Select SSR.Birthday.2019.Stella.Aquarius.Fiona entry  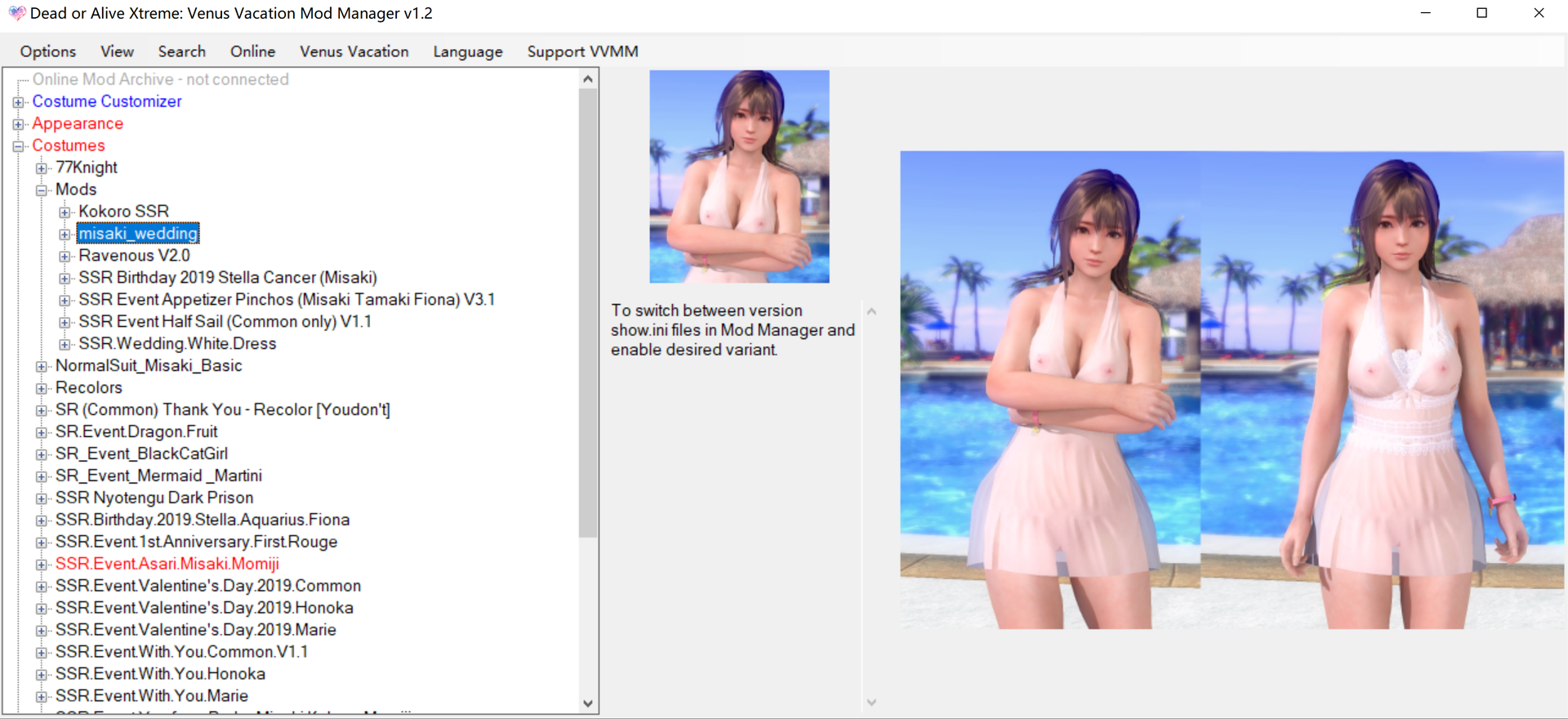[x=203, y=520]
